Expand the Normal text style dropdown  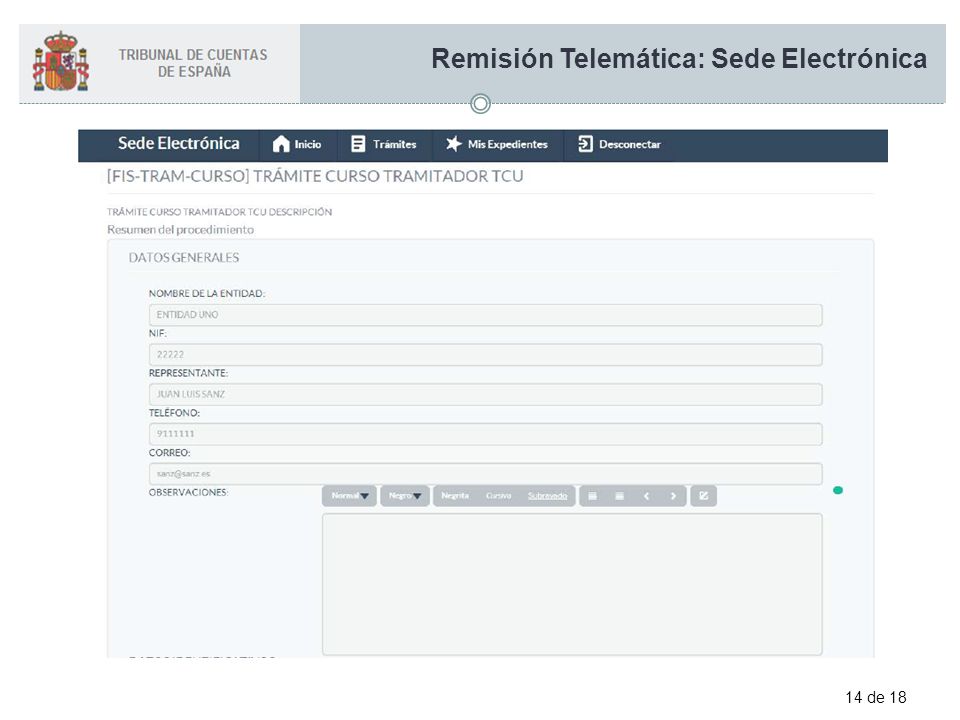(350, 496)
